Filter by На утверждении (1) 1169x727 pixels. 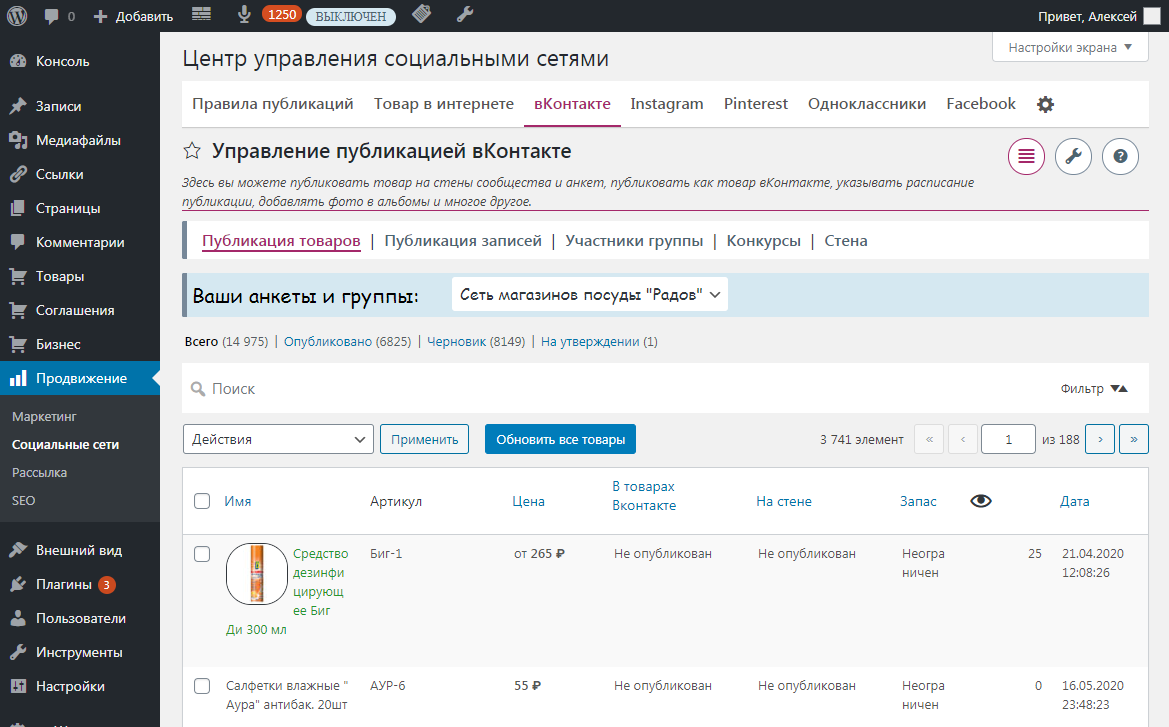click(599, 342)
